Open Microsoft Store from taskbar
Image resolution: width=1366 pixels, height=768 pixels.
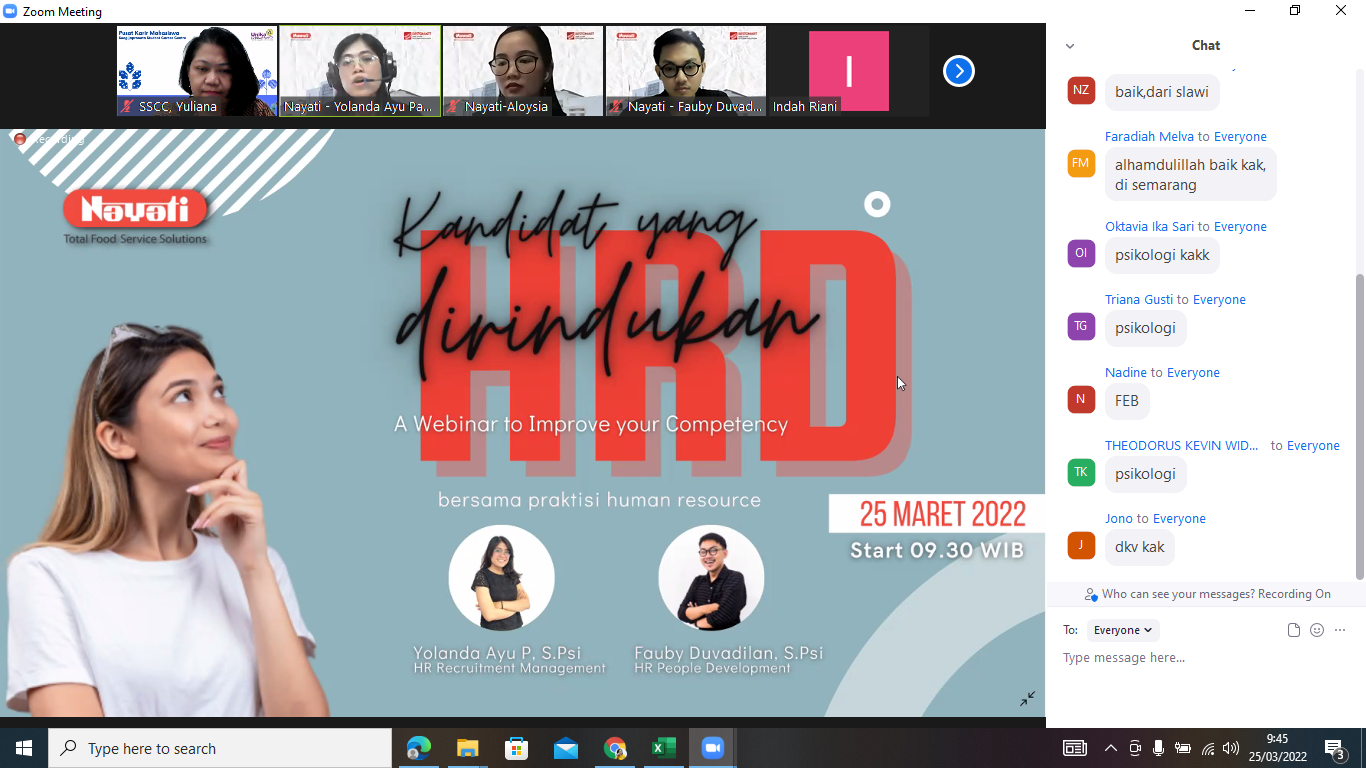517,748
